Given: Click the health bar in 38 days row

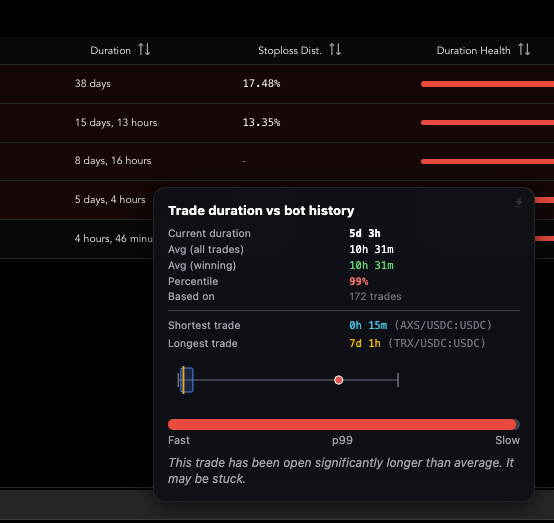Looking at the screenshot, I should pyautogui.click(x=487, y=84).
